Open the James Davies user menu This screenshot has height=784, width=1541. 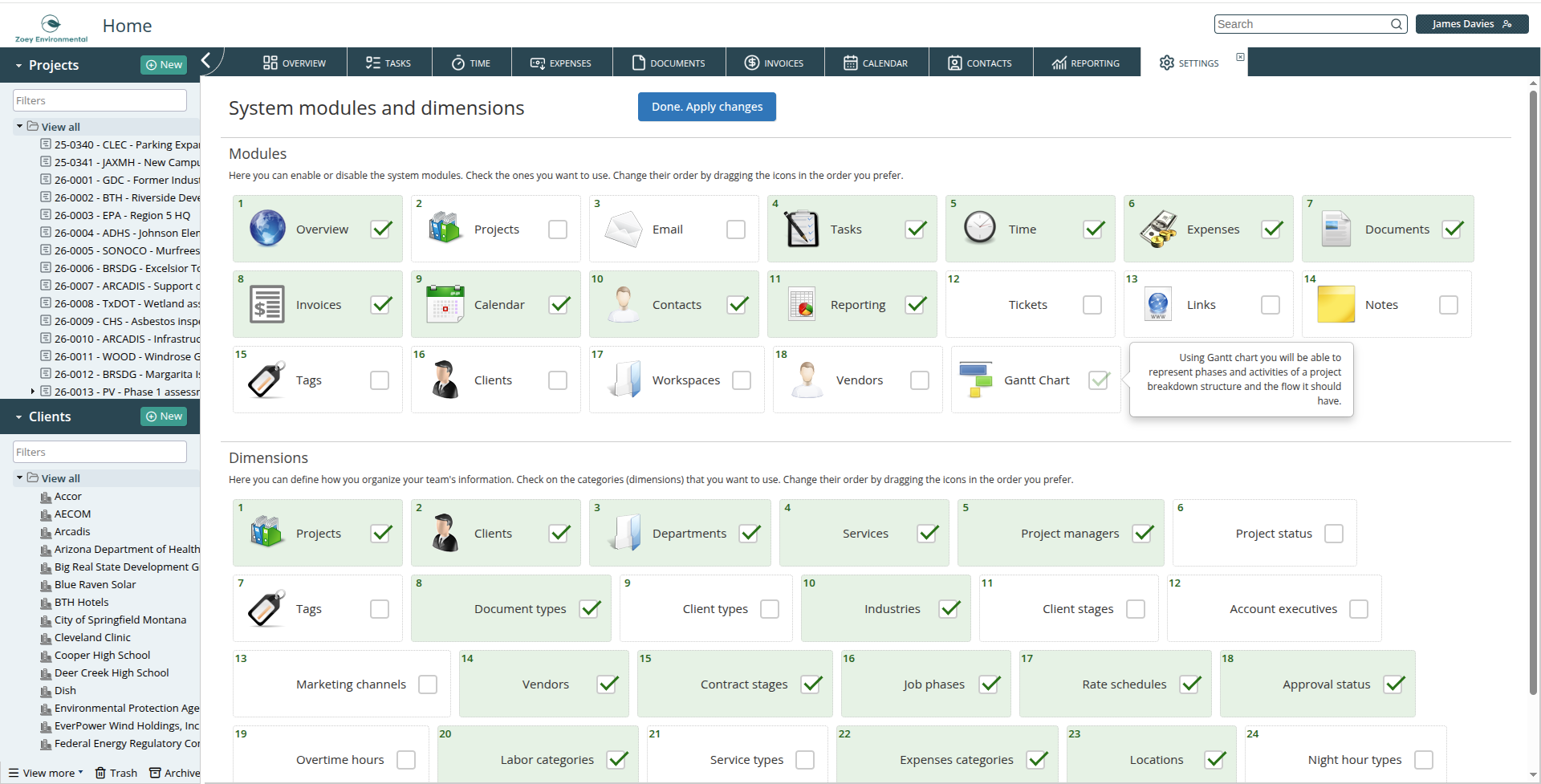tap(1471, 24)
